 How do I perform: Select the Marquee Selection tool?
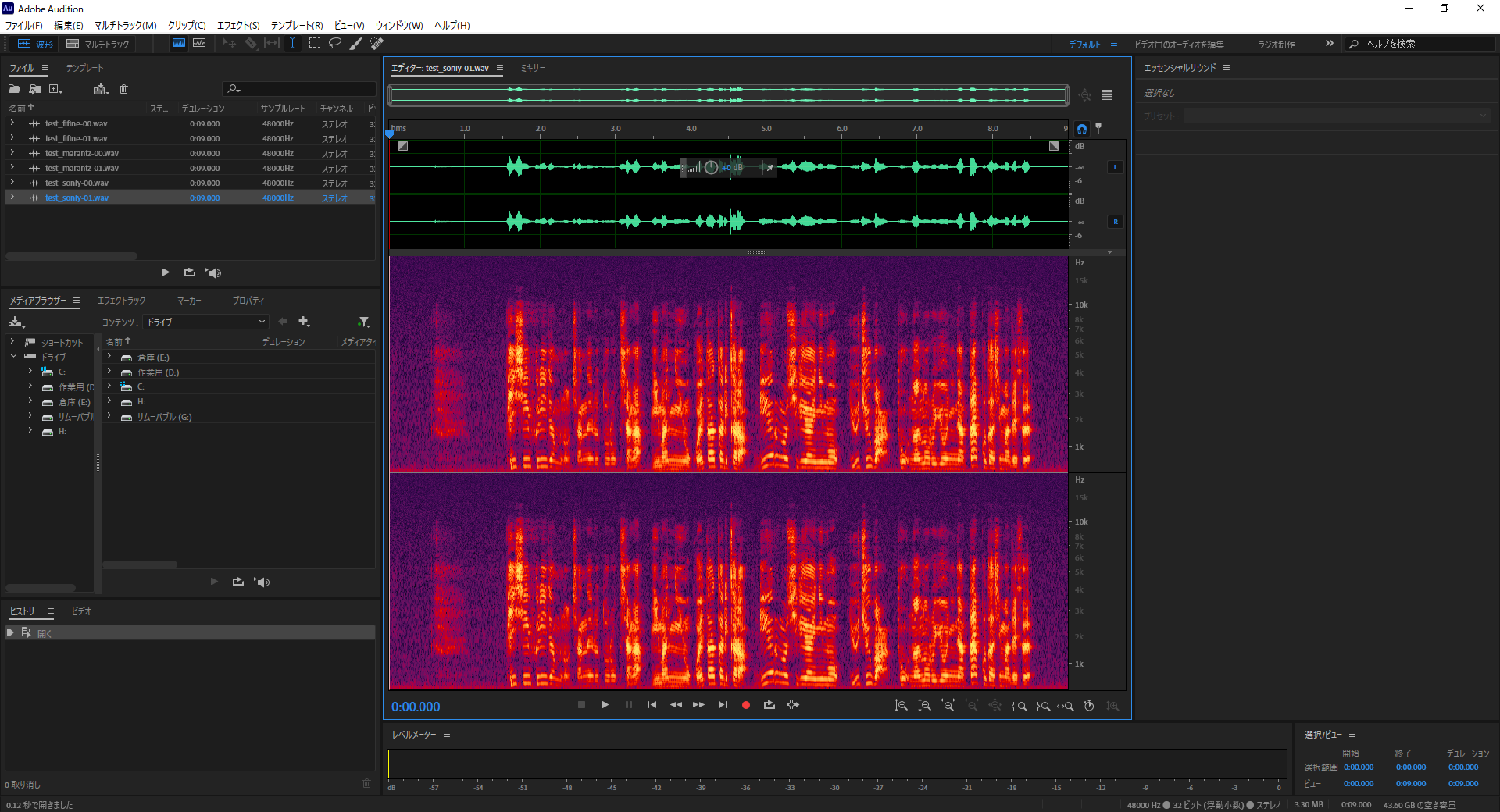click(x=315, y=44)
